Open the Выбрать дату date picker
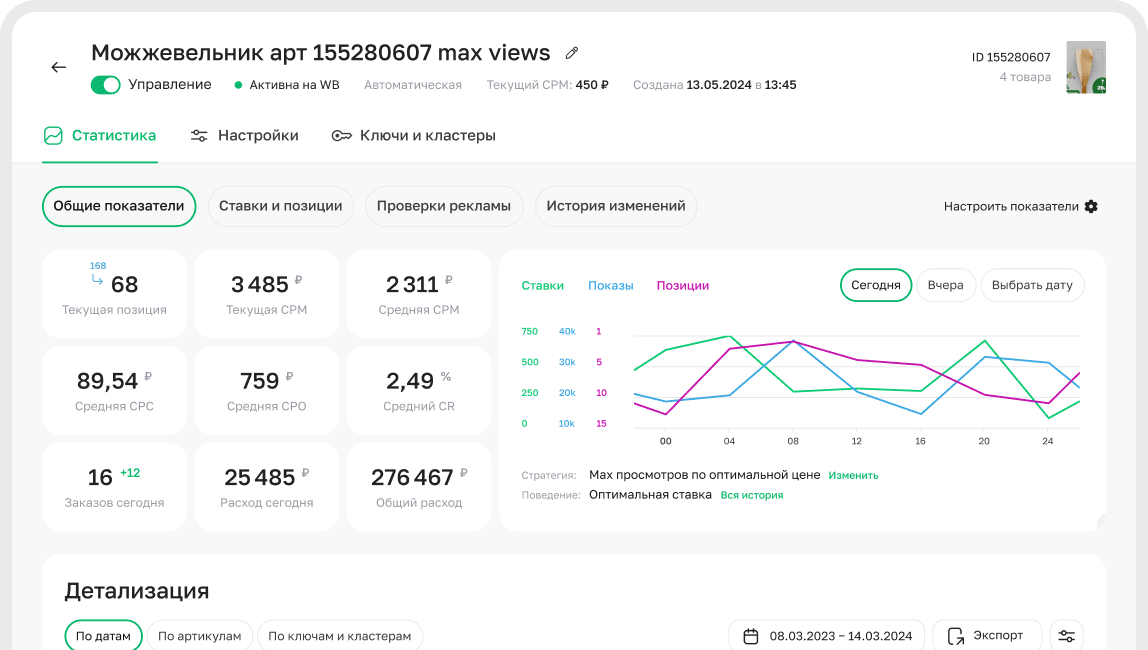 click(x=1031, y=285)
